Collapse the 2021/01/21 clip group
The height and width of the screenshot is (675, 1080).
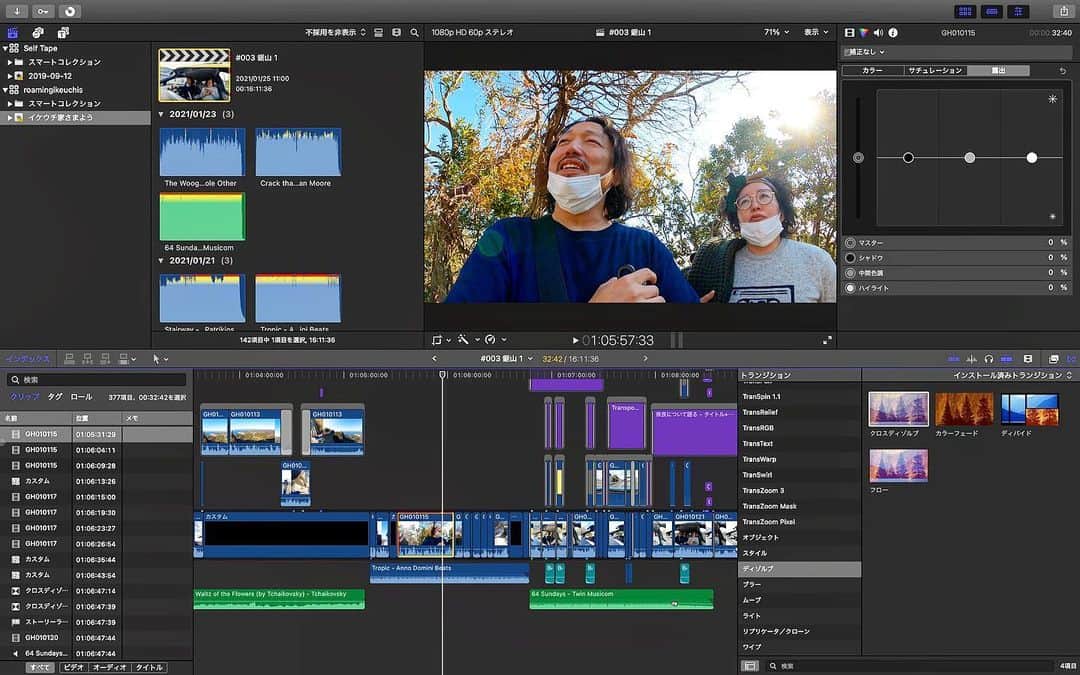[x=161, y=261]
